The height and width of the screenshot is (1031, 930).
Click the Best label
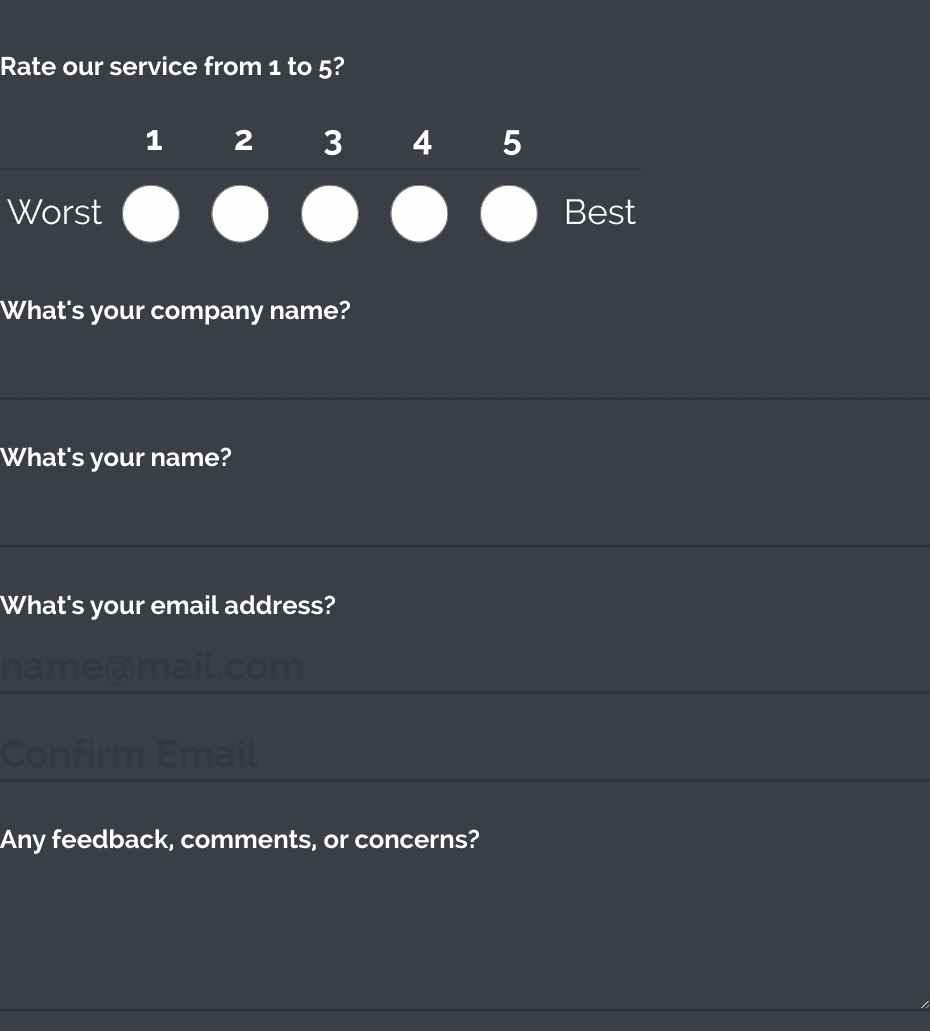point(599,213)
